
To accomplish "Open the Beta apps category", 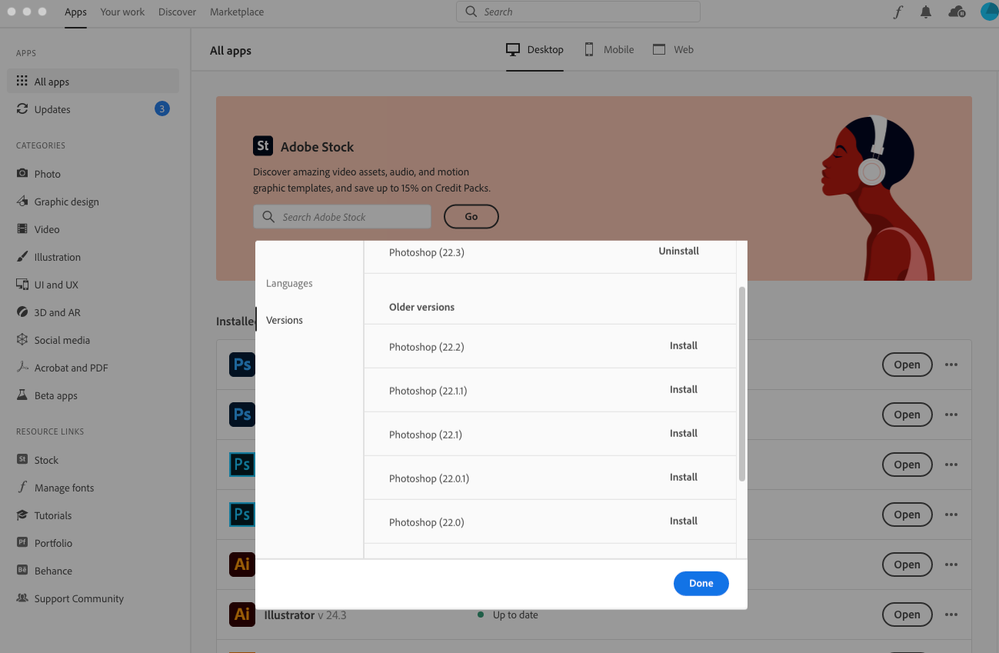I will click(x=47, y=395).
